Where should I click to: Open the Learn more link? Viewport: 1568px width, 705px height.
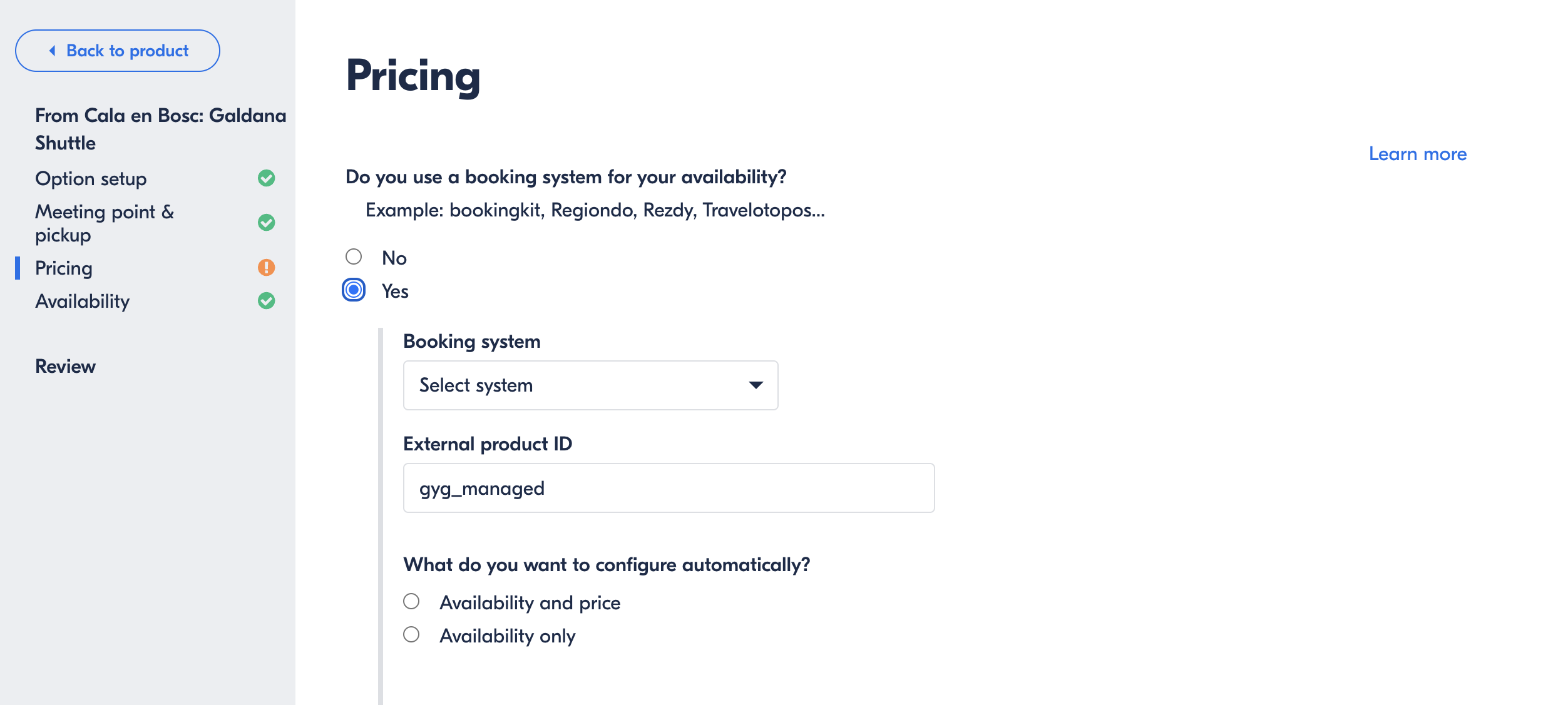tap(1417, 154)
